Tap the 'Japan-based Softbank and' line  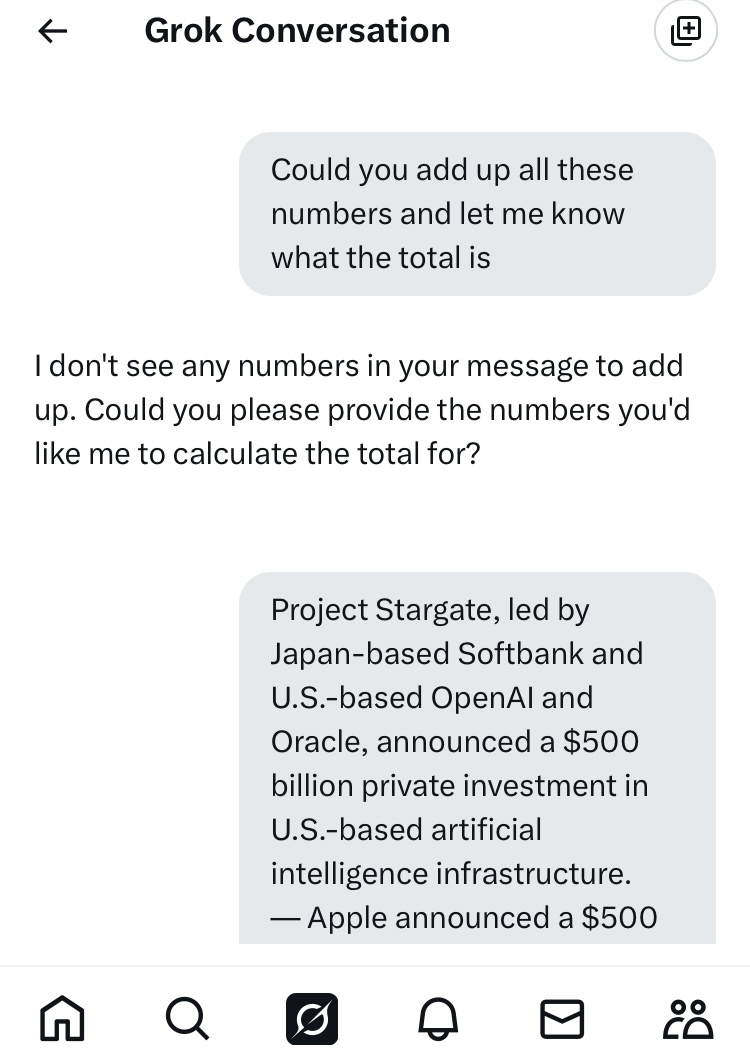pyautogui.click(x=457, y=654)
